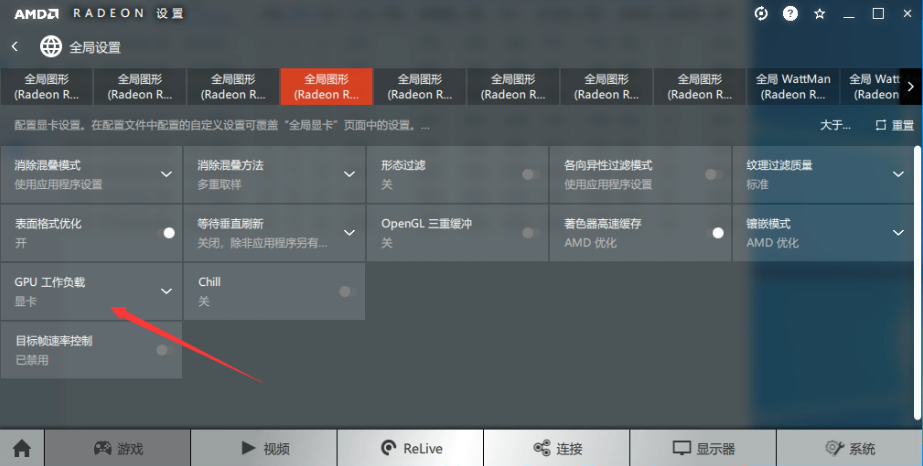This screenshot has width=923, height=466.
Task: Open the update notification icon
Action: pos(761,14)
